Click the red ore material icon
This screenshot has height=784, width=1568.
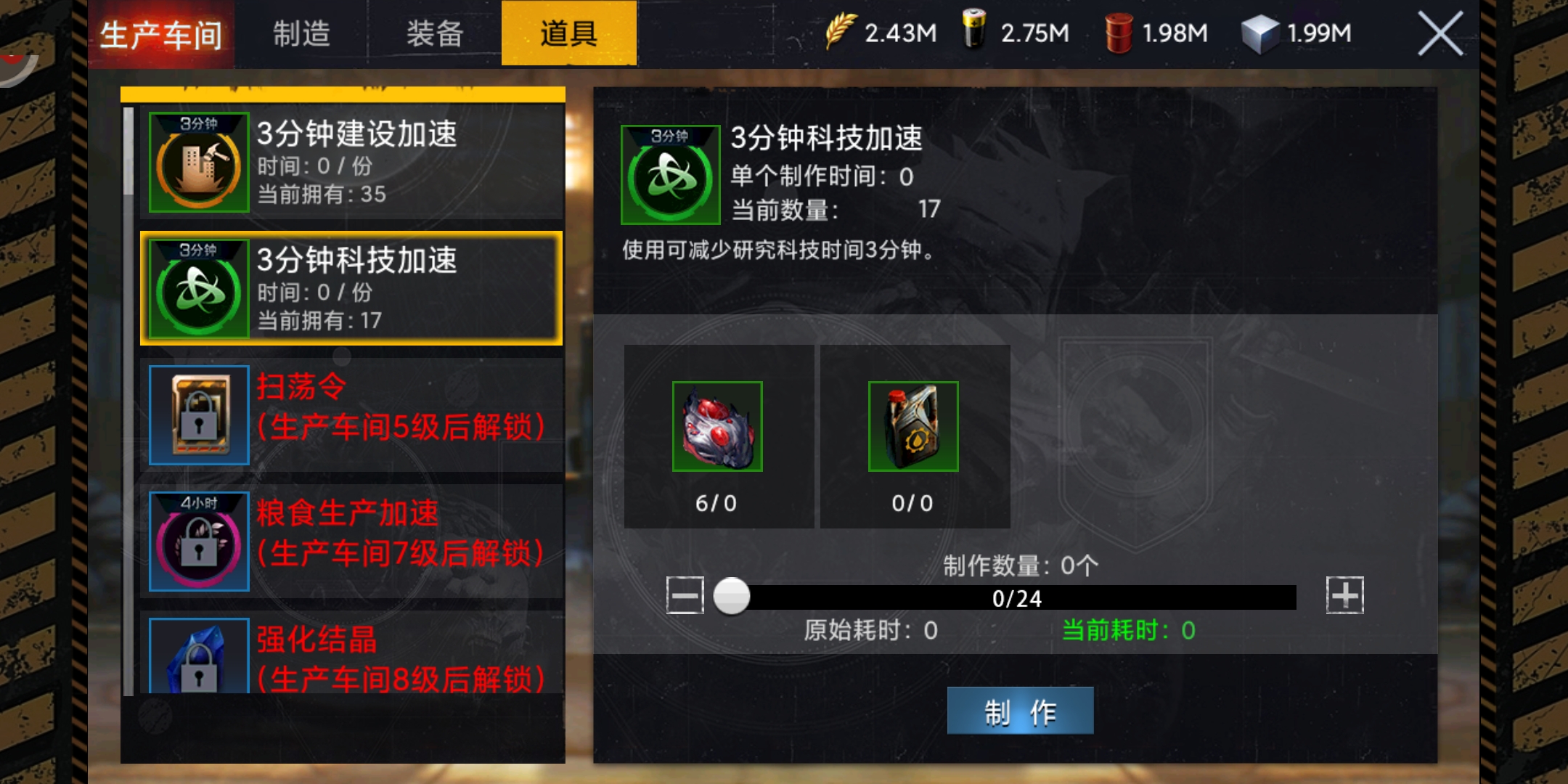click(x=717, y=426)
